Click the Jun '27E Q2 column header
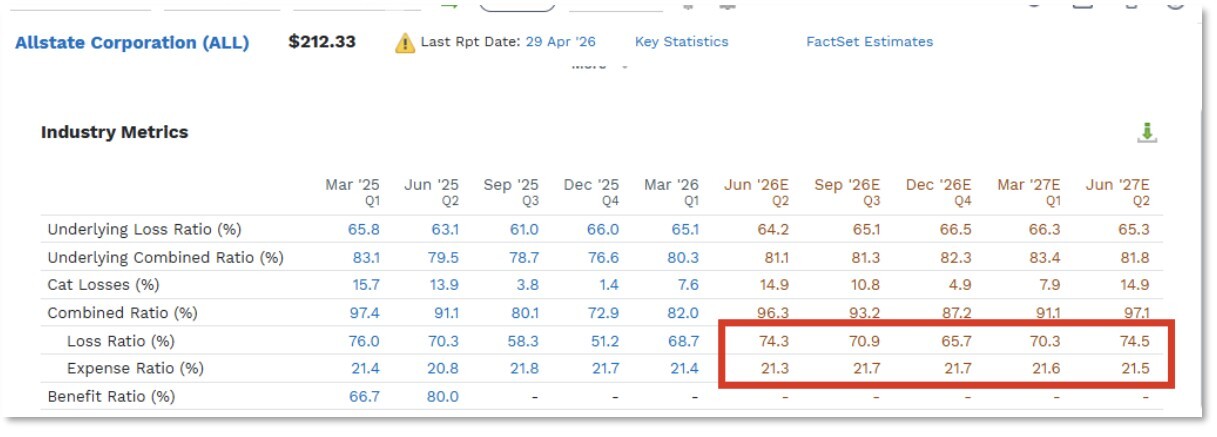The image size is (1217, 437). pos(1117,192)
